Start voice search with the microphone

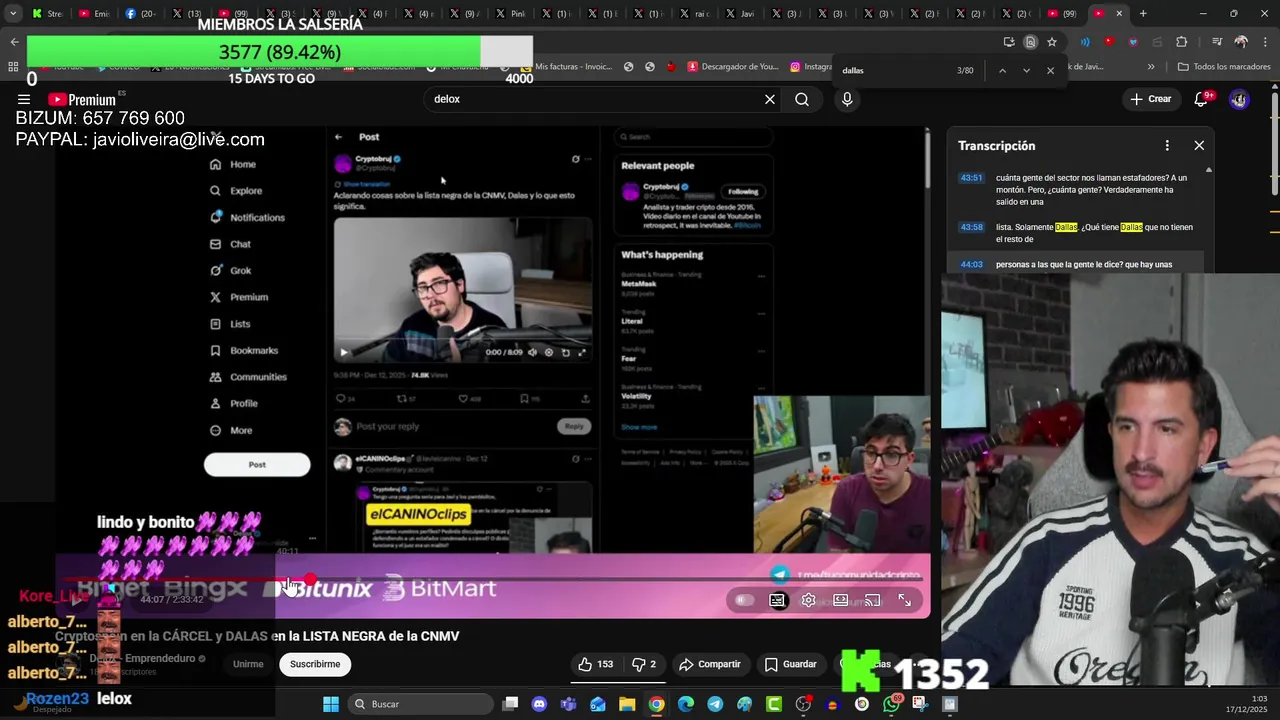coord(847,99)
